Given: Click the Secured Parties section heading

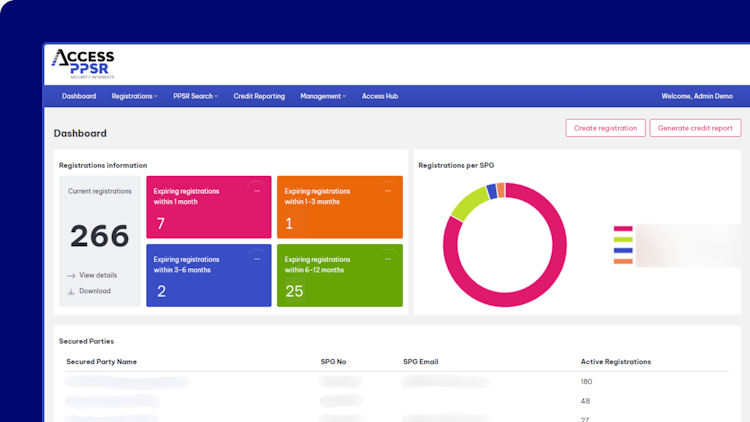Looking at the screenshot, I should (x=86, y=341).
